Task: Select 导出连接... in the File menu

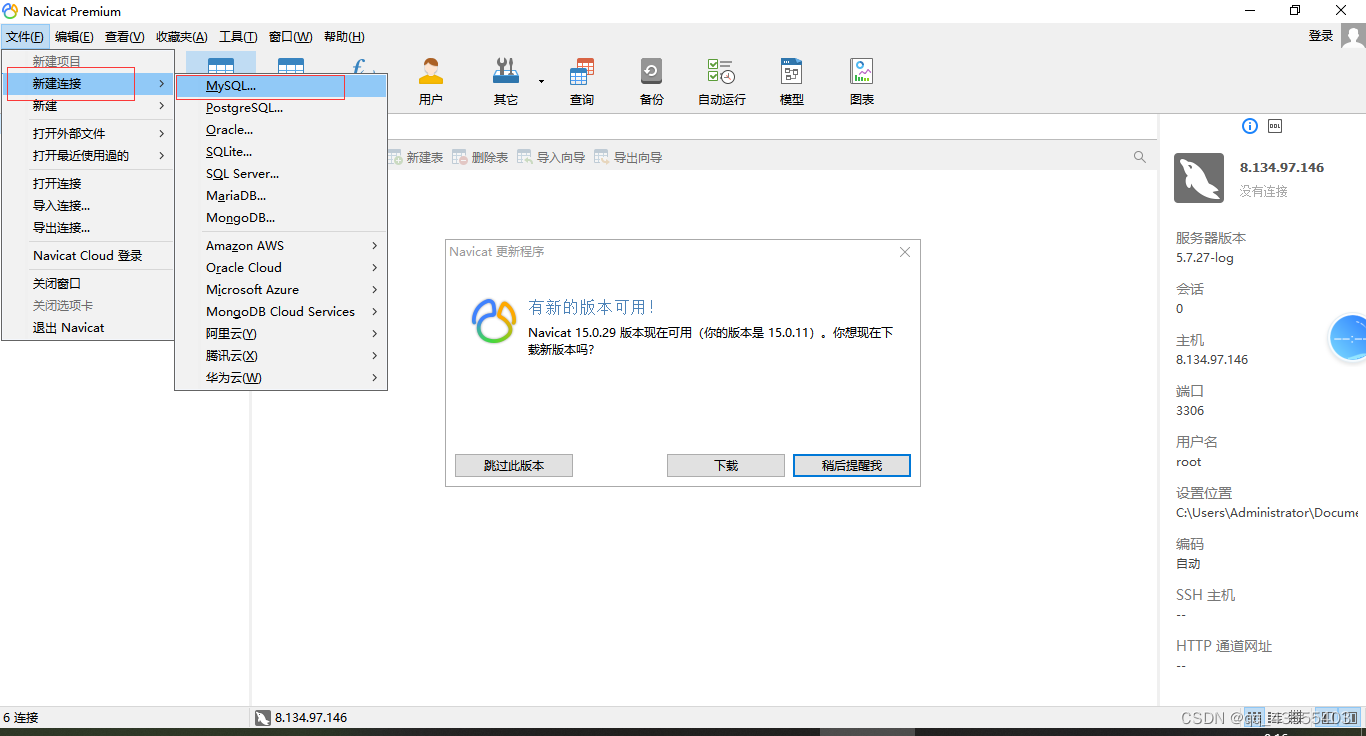Action: (88, 228)
